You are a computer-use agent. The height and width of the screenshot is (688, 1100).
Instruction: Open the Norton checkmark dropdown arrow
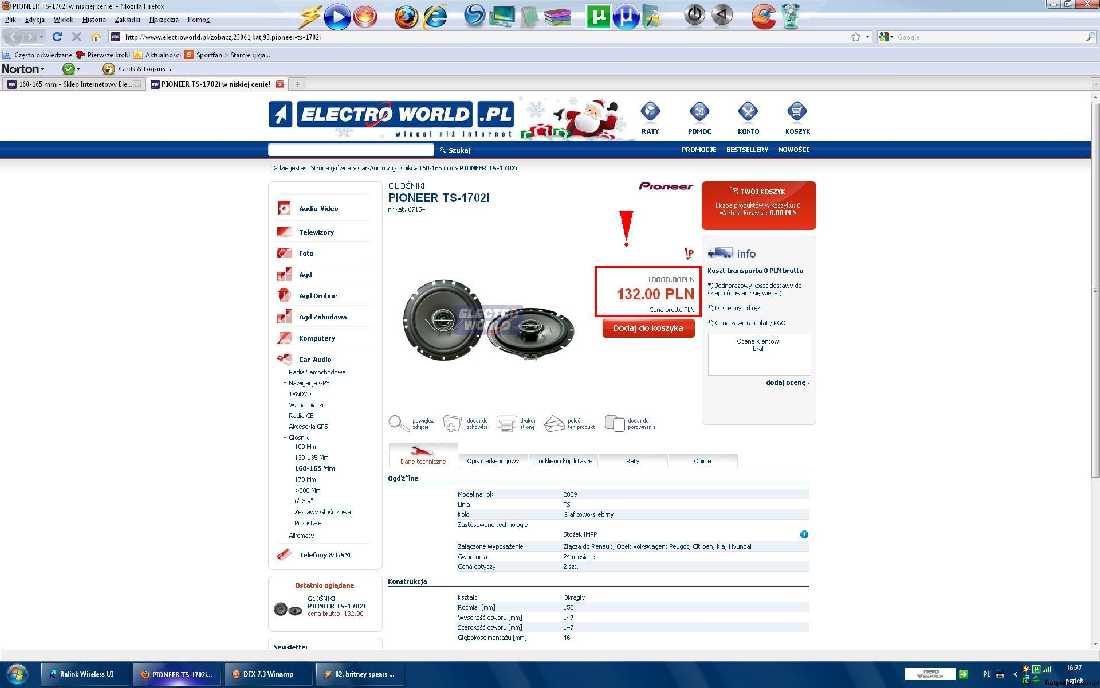(x=78, y=69)
